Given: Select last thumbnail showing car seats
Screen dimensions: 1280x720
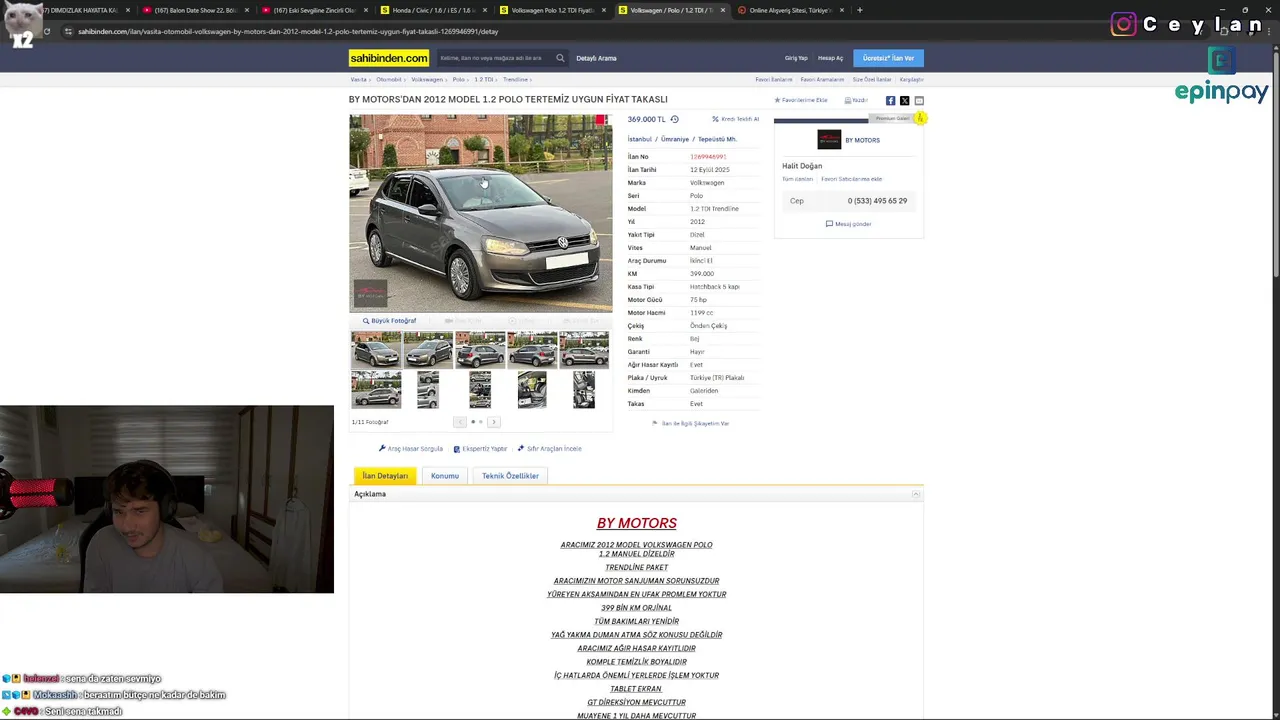Looking at the screenshot, I should (x=584, y=390).
